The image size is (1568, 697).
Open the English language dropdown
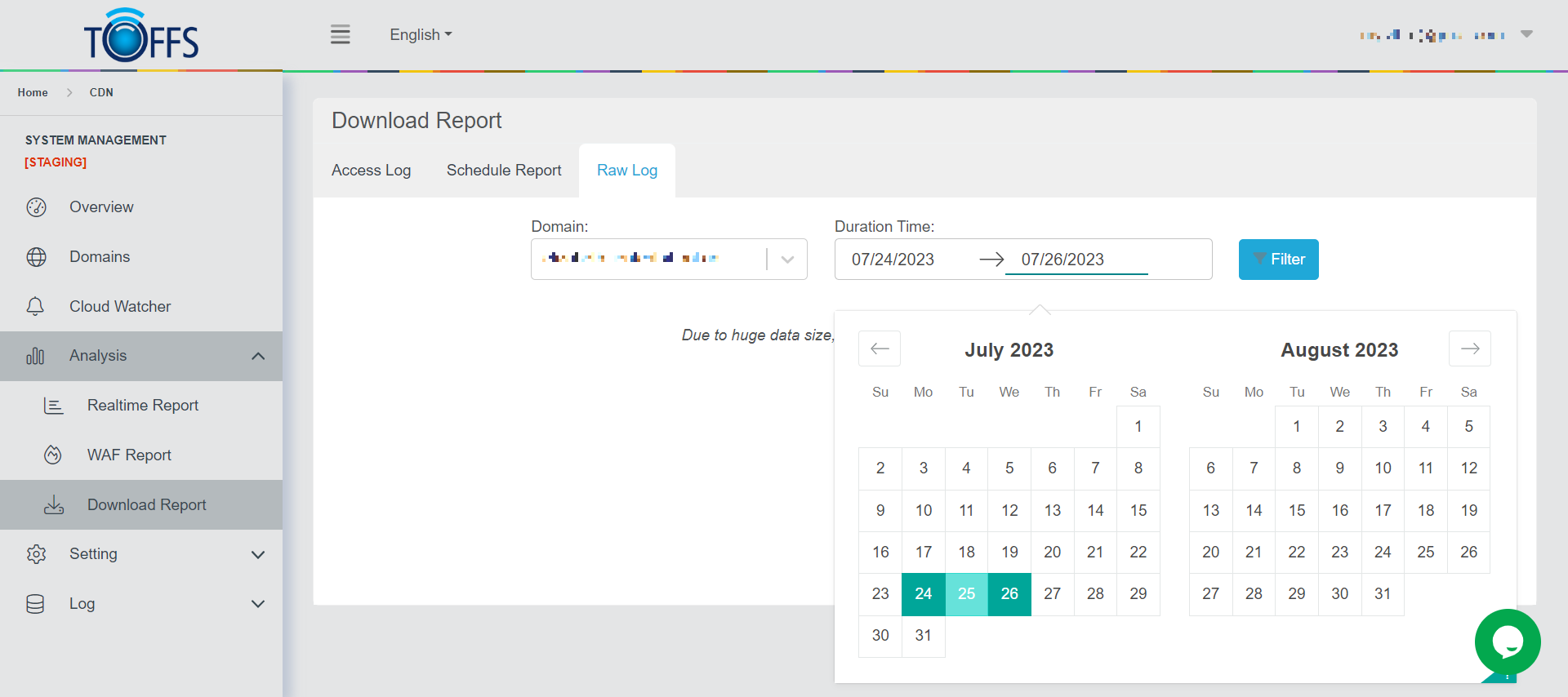pos(420,34)
